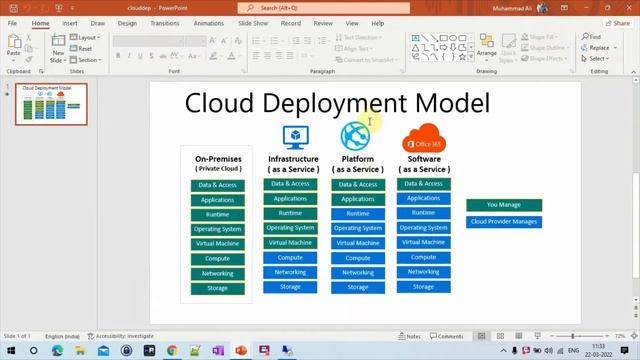Open the Replace dropdown arrow
The width and height of the screenshot is (640, 360).
click(616, 48)
